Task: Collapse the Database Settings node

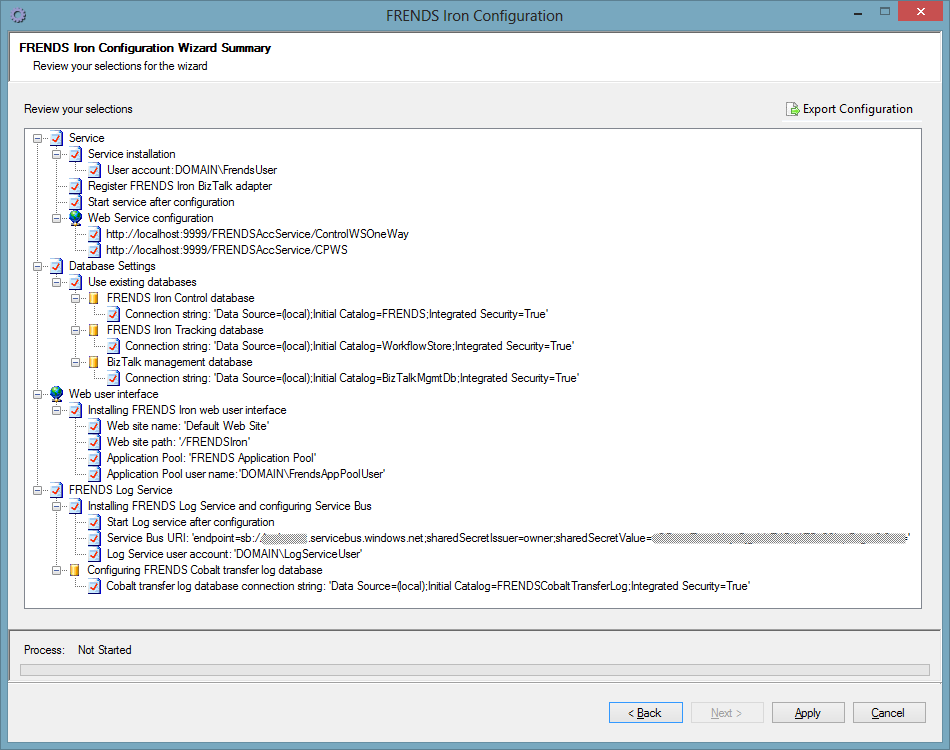Action: (38, 266)
